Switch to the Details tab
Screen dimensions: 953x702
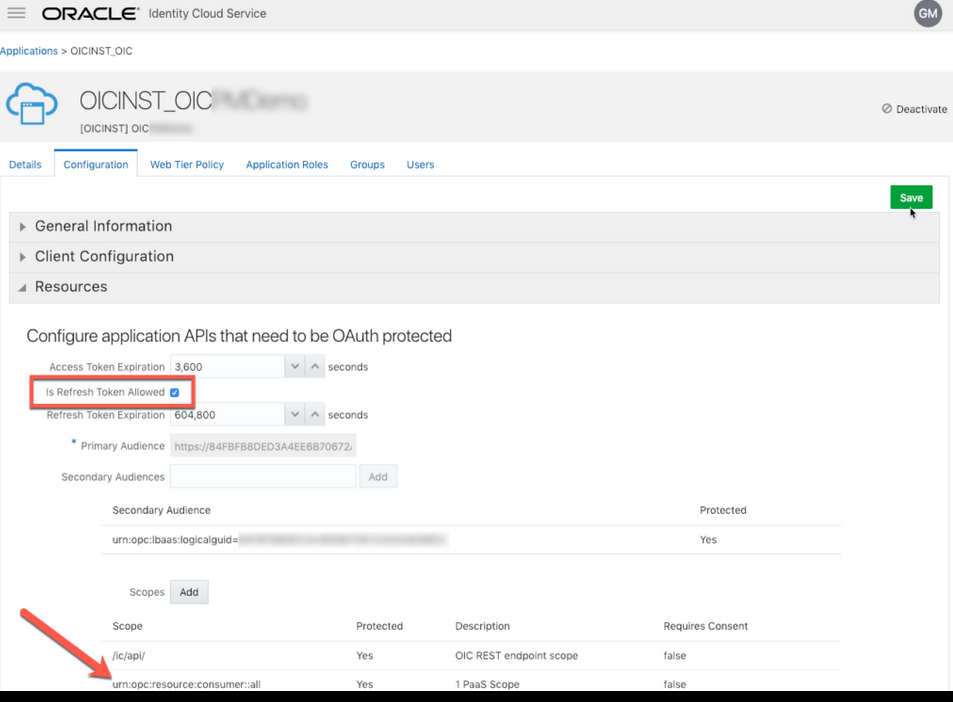point(25,165)
